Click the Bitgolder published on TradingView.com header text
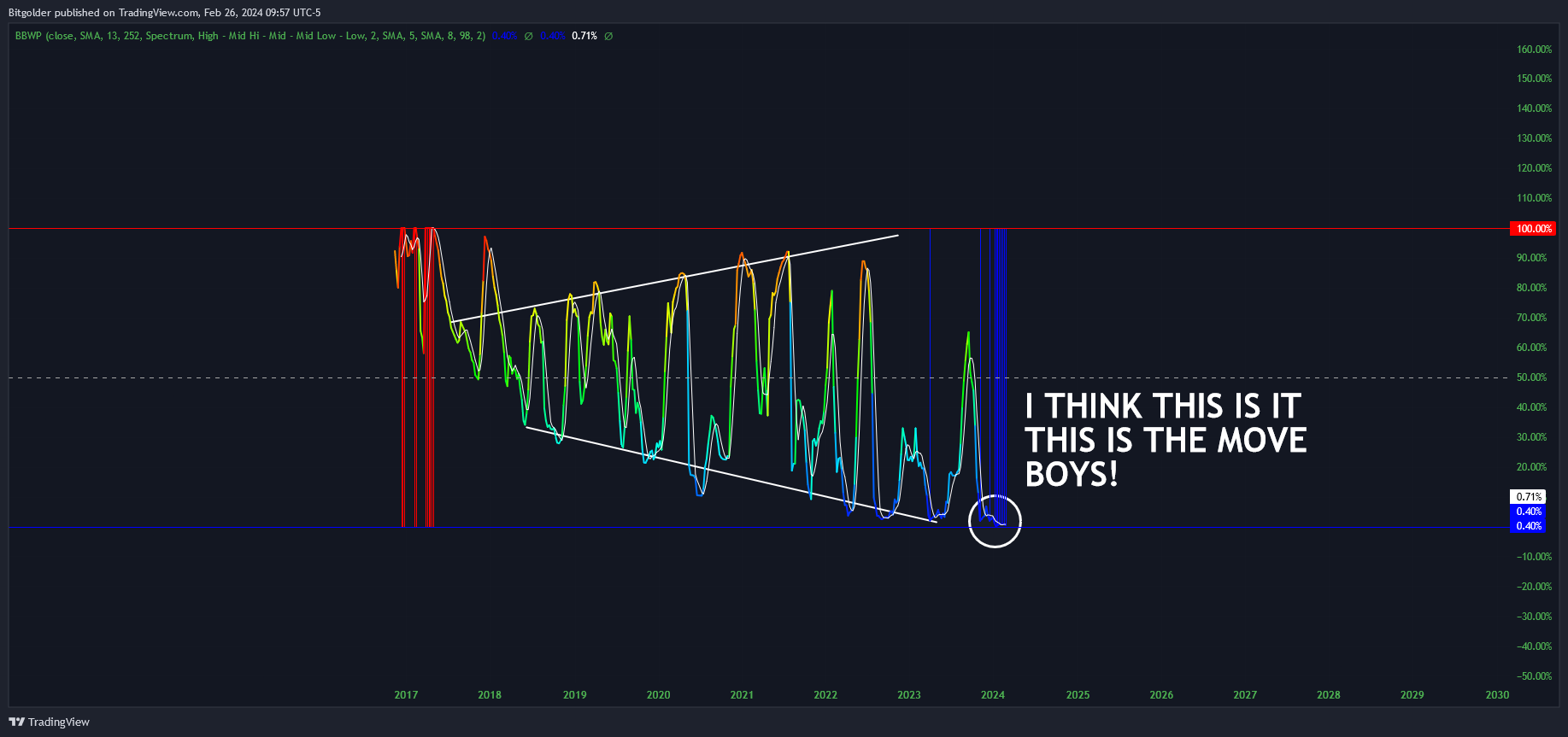The height and width of the screenshot is (737, 1568). tap(165, 13)
